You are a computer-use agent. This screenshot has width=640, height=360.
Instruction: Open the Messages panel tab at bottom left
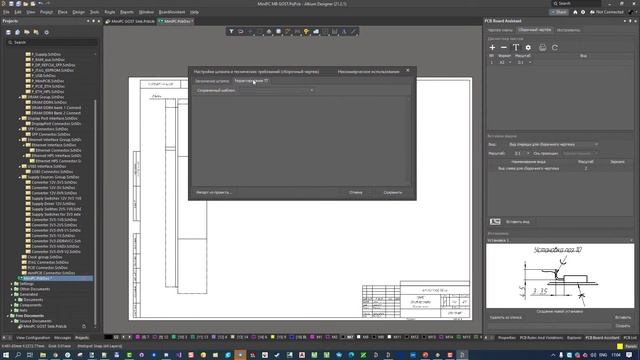pyautogui.click(x=62, y=338)
